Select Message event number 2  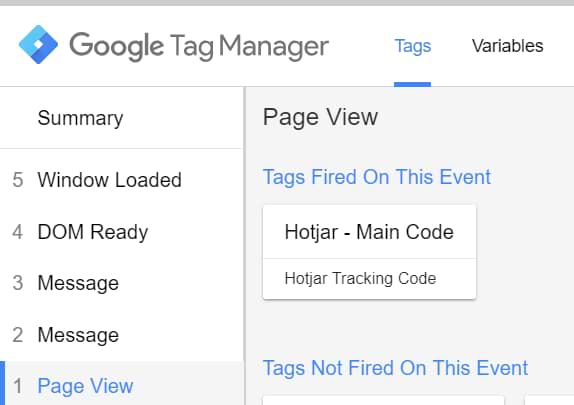122,335
